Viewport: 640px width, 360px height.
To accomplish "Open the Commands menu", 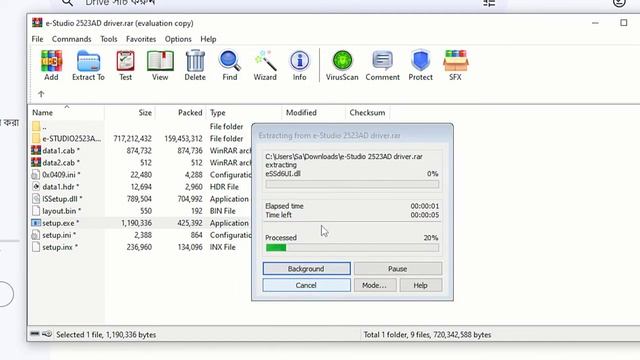I will point(71,39).
